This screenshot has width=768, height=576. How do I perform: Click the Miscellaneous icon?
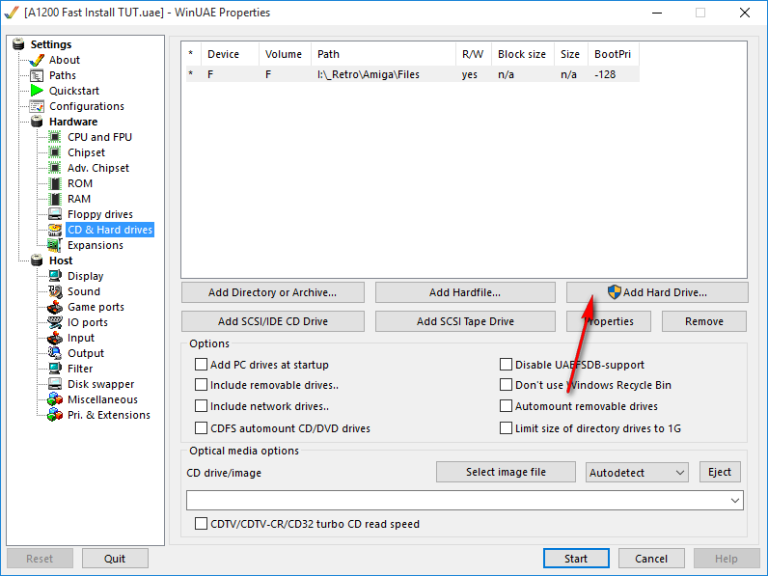(55, 400)
